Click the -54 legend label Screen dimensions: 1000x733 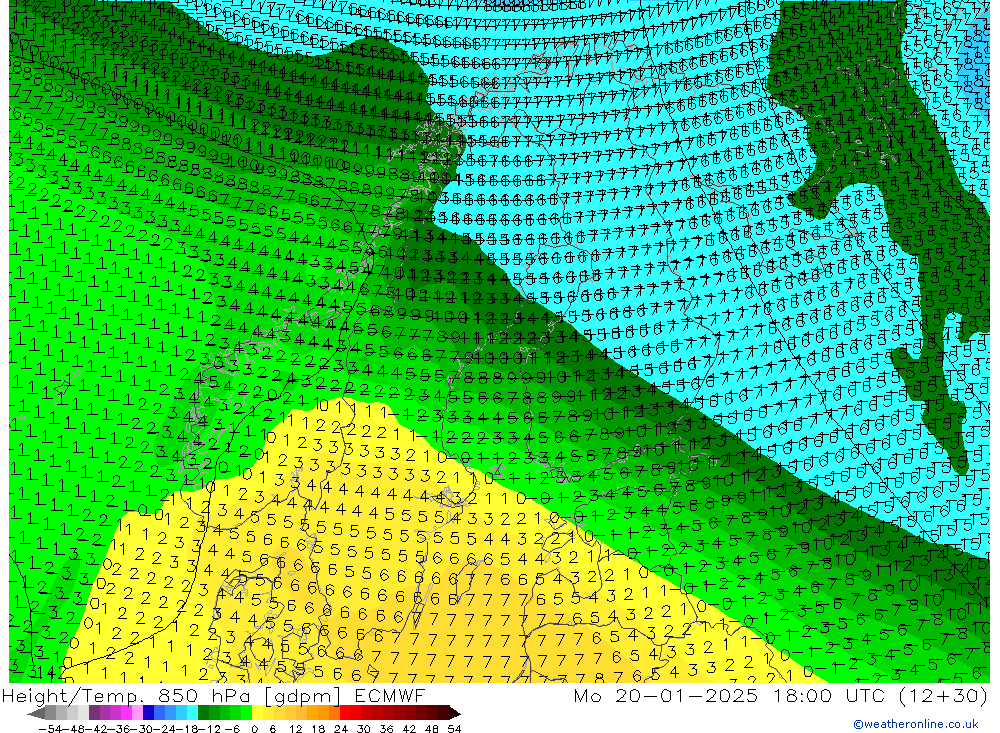48,728
